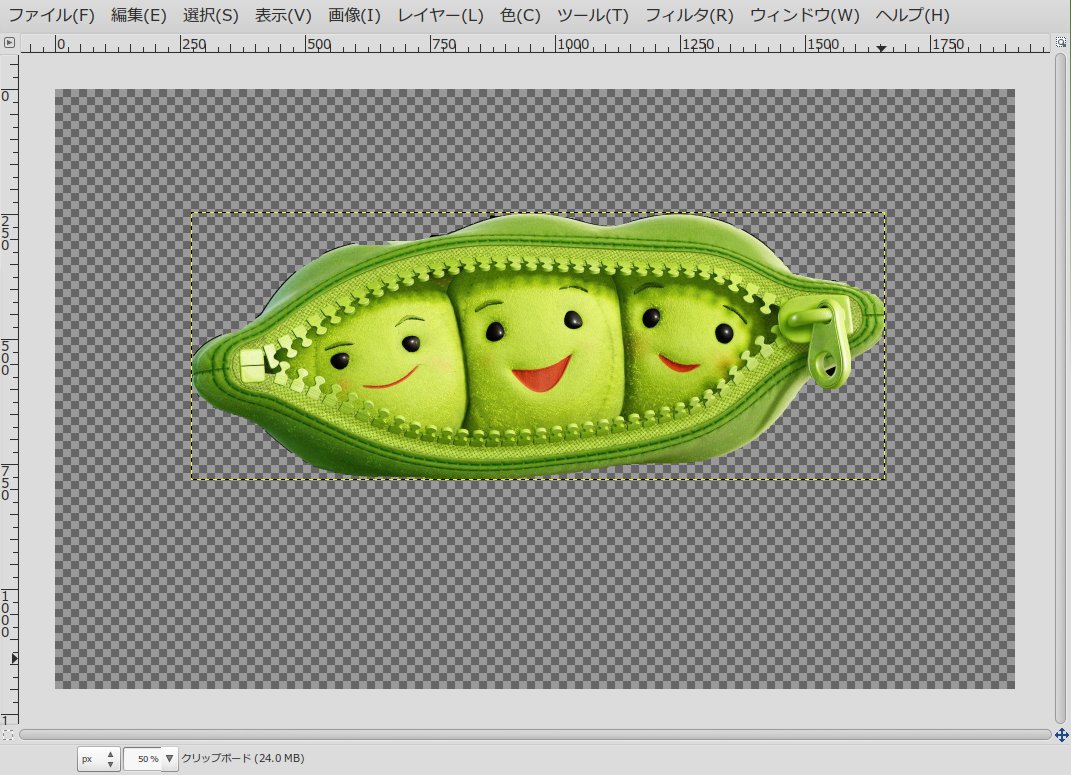The image size is (1071, 775).
Task: Open the ファイル(F) menu
Action: (x=51, y=15)
